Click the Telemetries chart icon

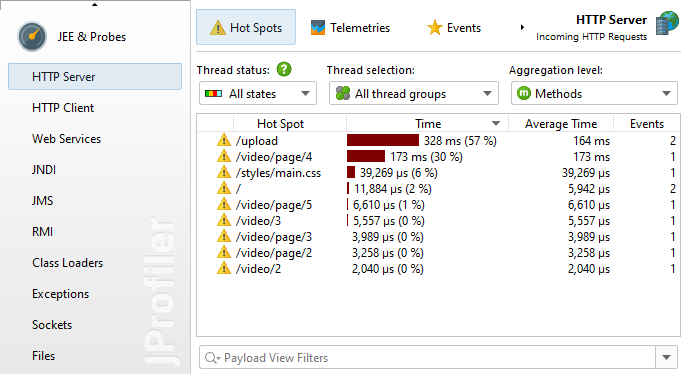(x=318, y=28)
